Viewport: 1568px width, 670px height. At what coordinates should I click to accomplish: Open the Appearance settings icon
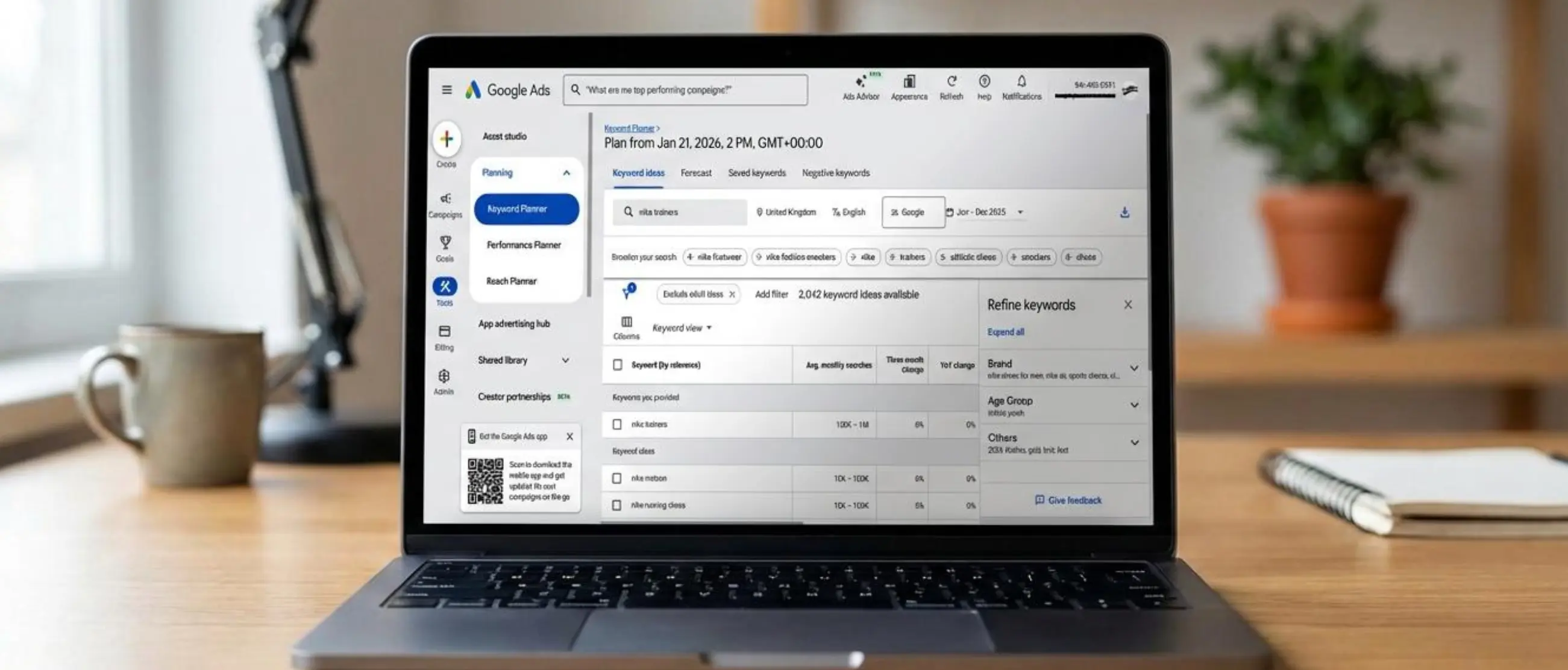[x=909, y=81]
